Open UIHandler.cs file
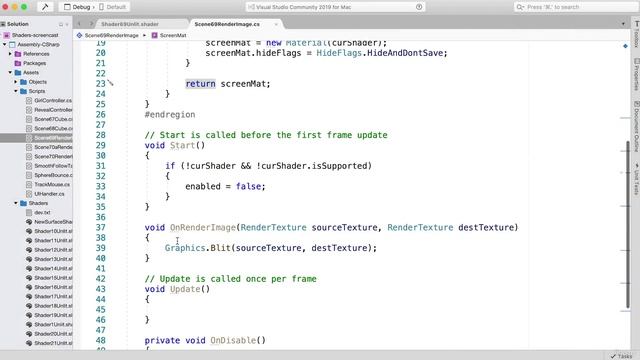Image resolution: width=640 pixels, height=360 pixels. [49, 194]
